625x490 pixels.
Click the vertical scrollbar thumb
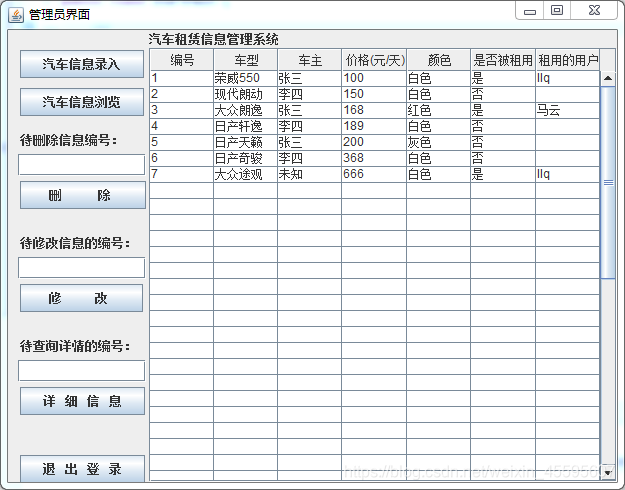[x=608, y=183]
